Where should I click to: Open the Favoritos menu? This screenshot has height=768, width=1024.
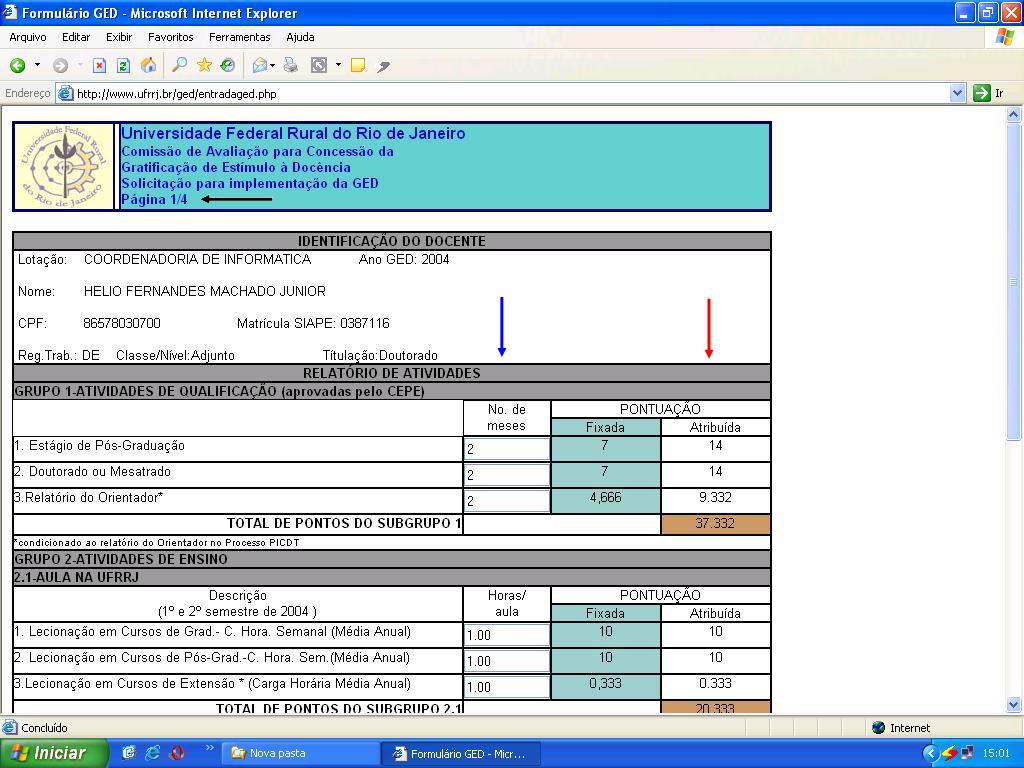170,37
